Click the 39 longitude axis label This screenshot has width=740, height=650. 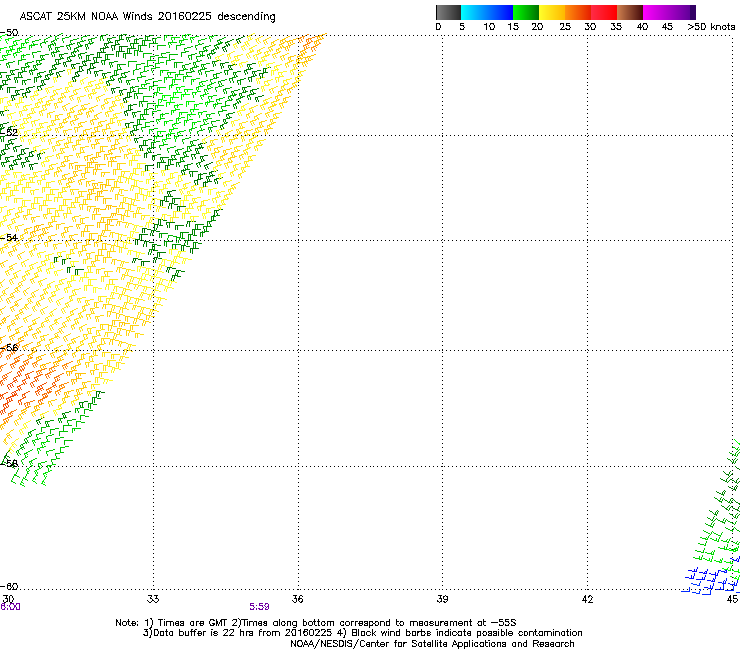(442, 599)
